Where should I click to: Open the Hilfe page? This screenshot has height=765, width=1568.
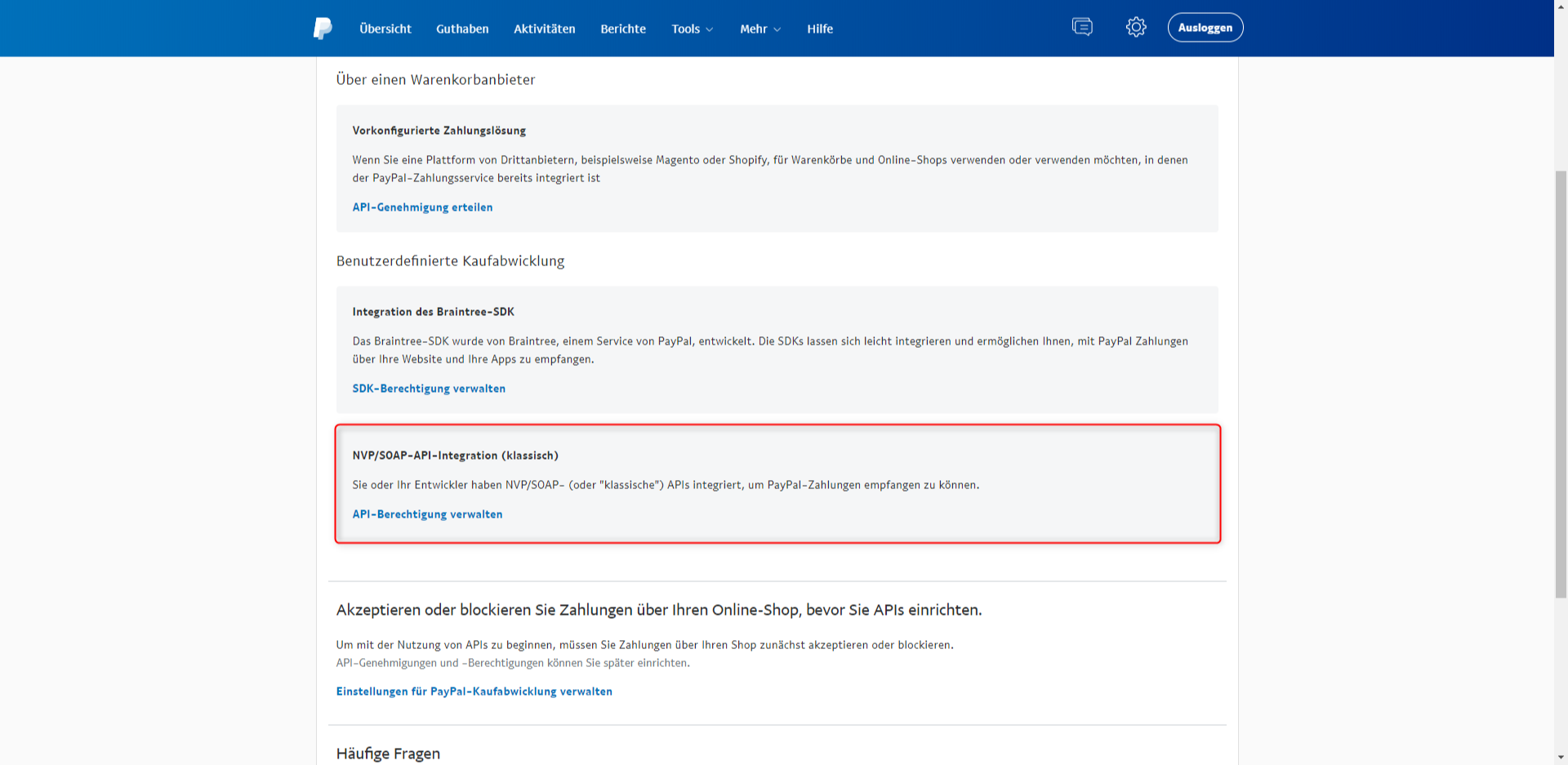(820, 29)
